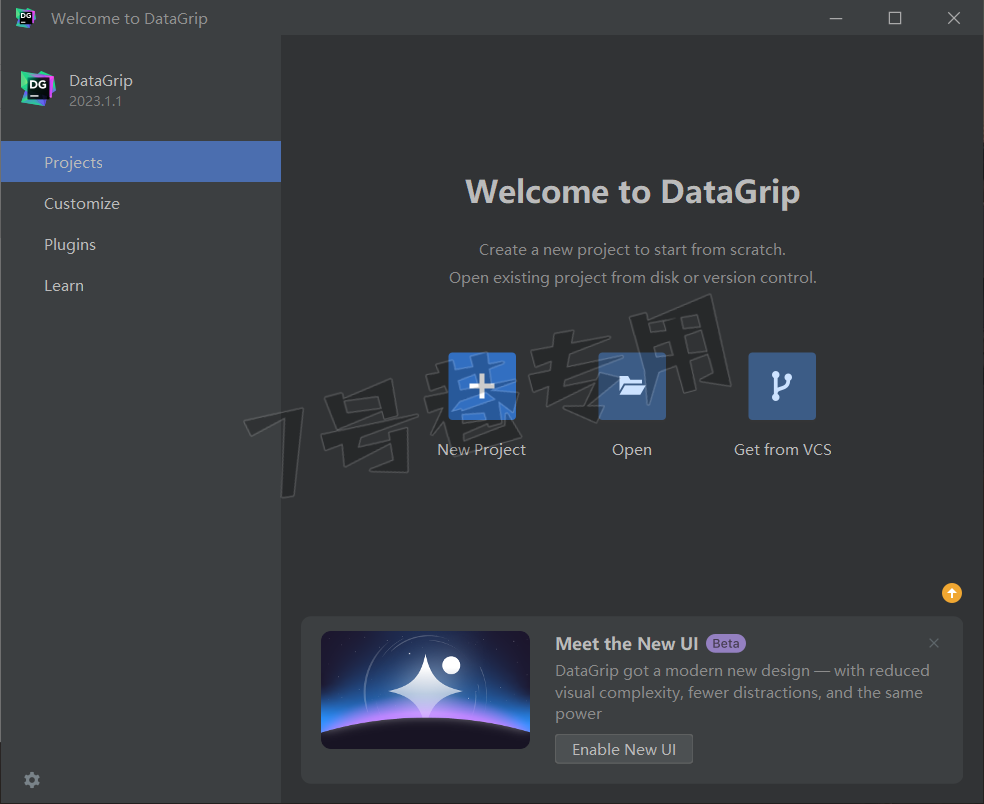Click the Beta badge next to New UI

tap(726, 643)
